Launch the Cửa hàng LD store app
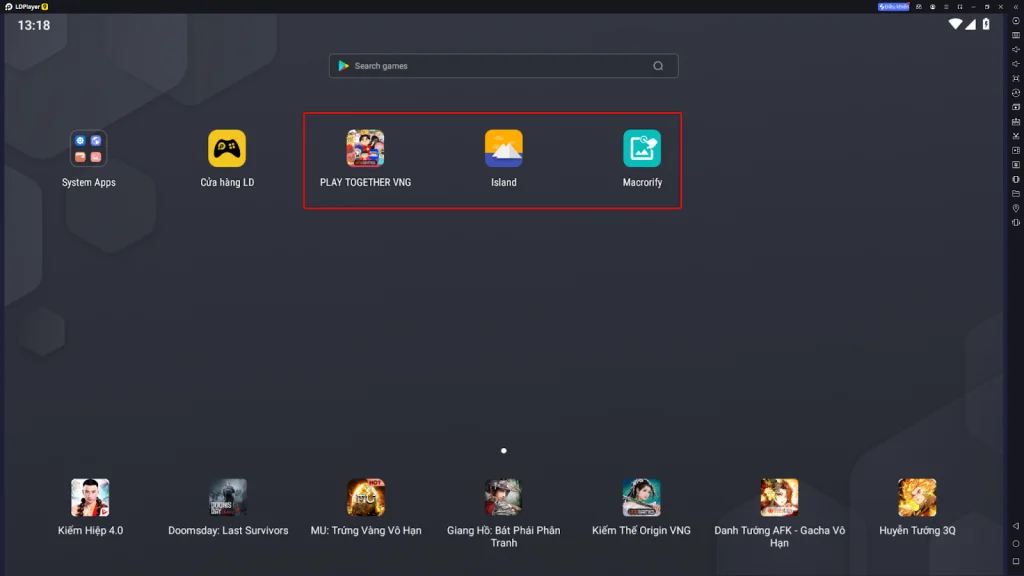1024x576 pixels. [x=227, y=149]
